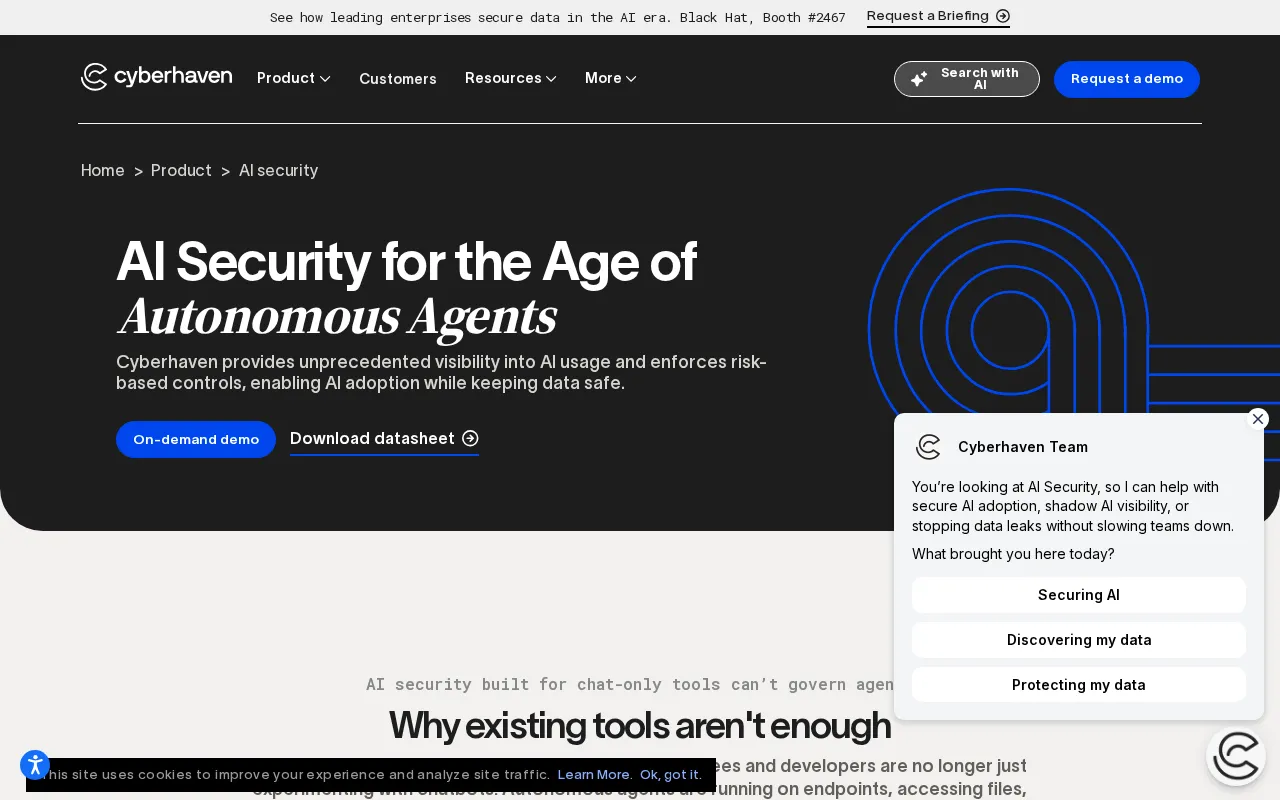Go to Product breadcrumb
The height and width of the screenshot is (800, 1280).
[181, 170]
